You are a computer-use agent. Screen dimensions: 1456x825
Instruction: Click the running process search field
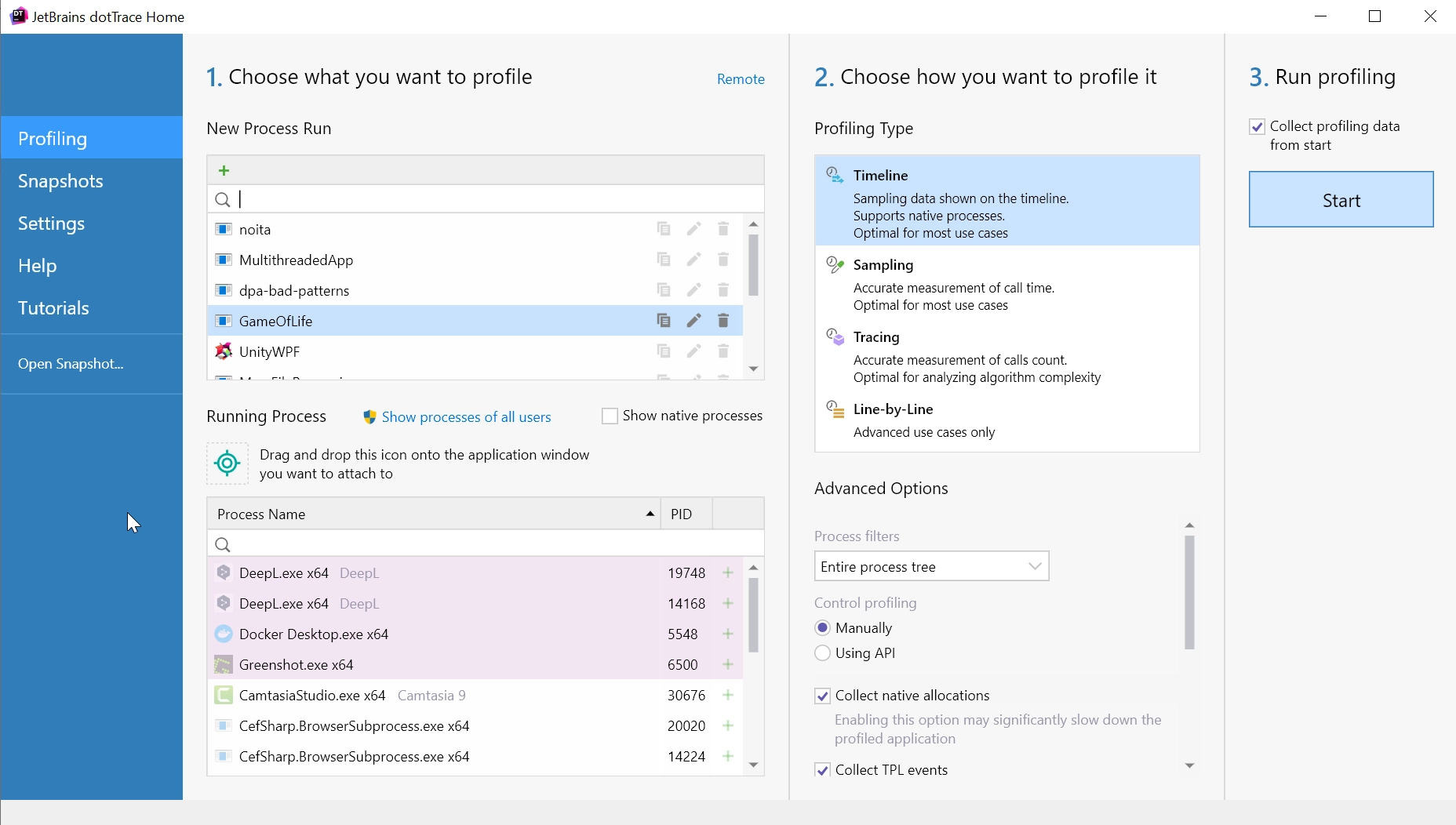click(486, 543)
